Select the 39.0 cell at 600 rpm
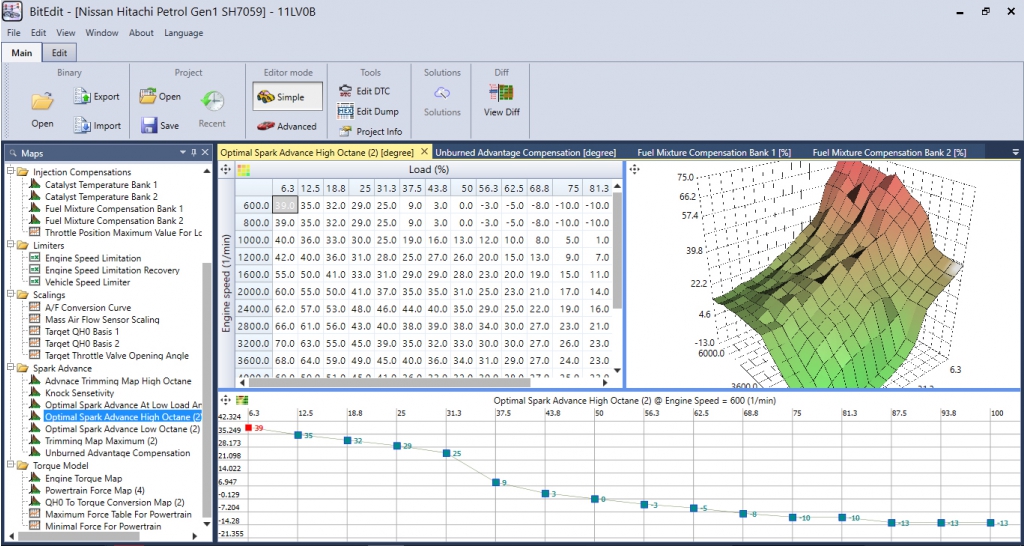1024x546 pixels. [285, 204]
